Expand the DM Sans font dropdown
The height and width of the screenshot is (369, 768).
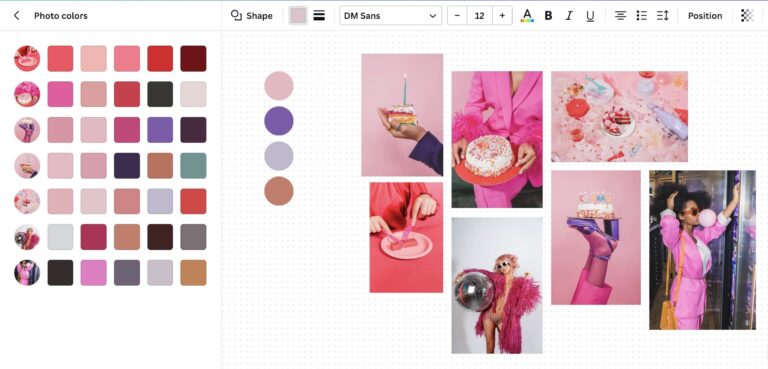pos(390,16)
